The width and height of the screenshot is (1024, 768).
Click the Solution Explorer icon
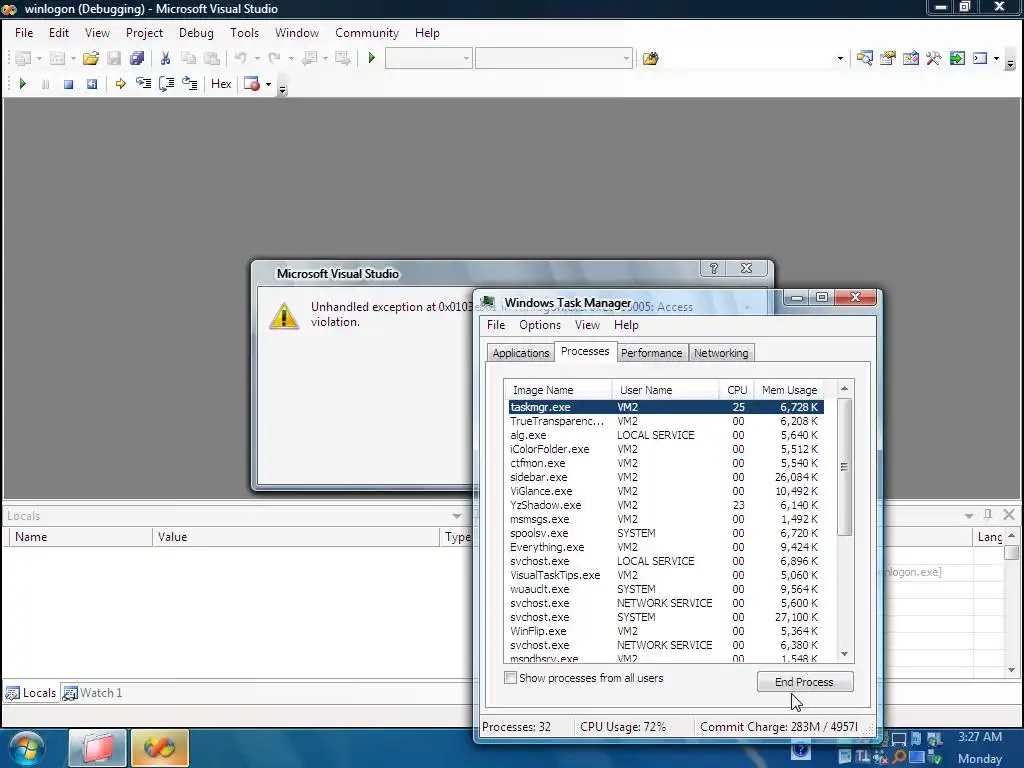[x=865, y=58]
